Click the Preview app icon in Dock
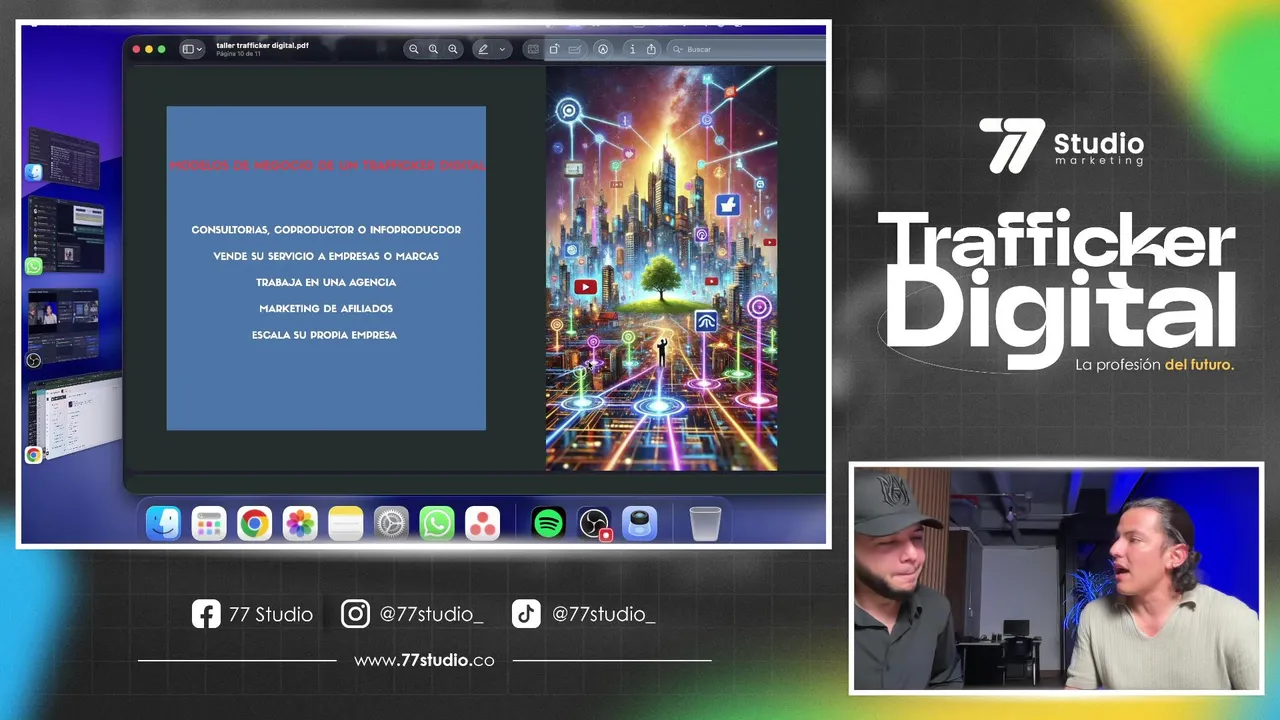The width and height of the screenshot is (1280, 720). pos(639,523)
